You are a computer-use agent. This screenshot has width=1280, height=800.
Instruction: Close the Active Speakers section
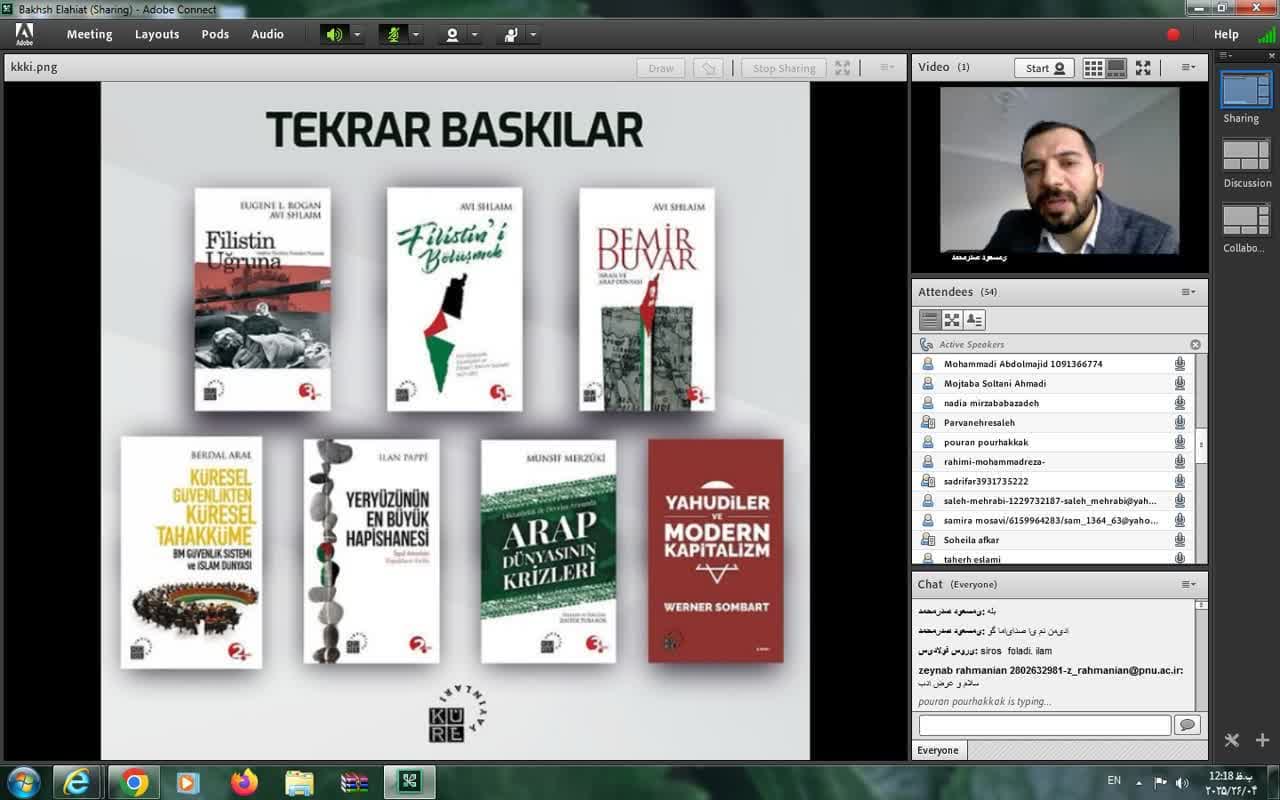pyautogui.click(x=1195, y=344)
